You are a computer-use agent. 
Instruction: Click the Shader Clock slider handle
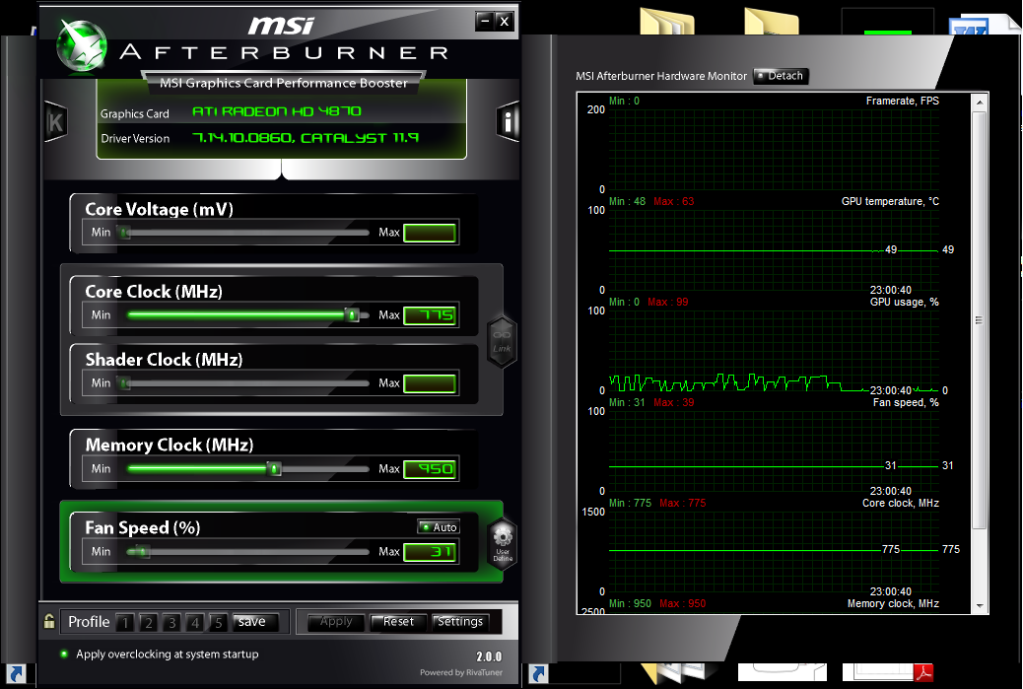click(124, 383)
